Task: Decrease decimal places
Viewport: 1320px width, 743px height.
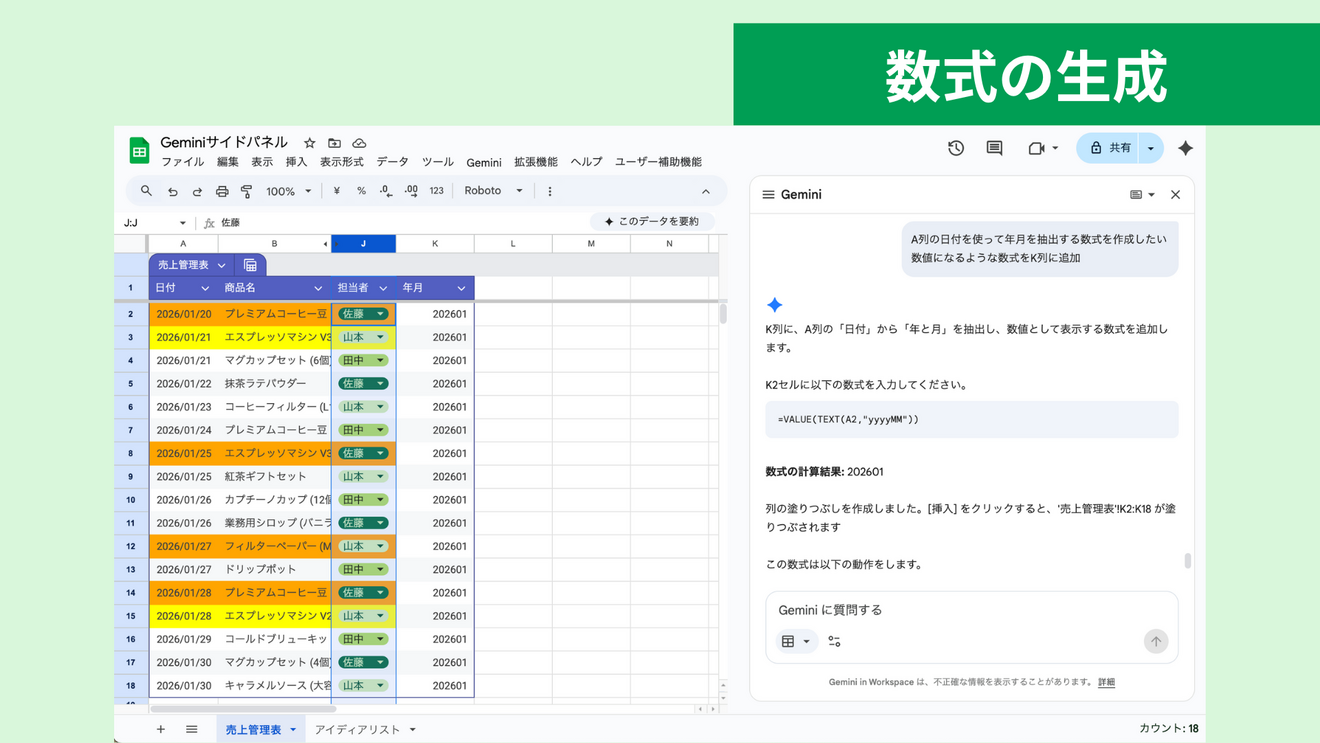Action: 386,191
